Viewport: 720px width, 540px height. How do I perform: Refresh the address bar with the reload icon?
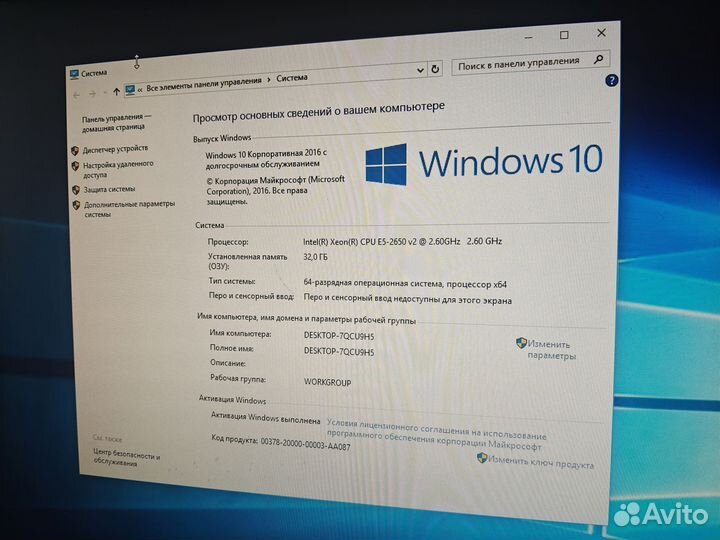click(x=435, y=69)
